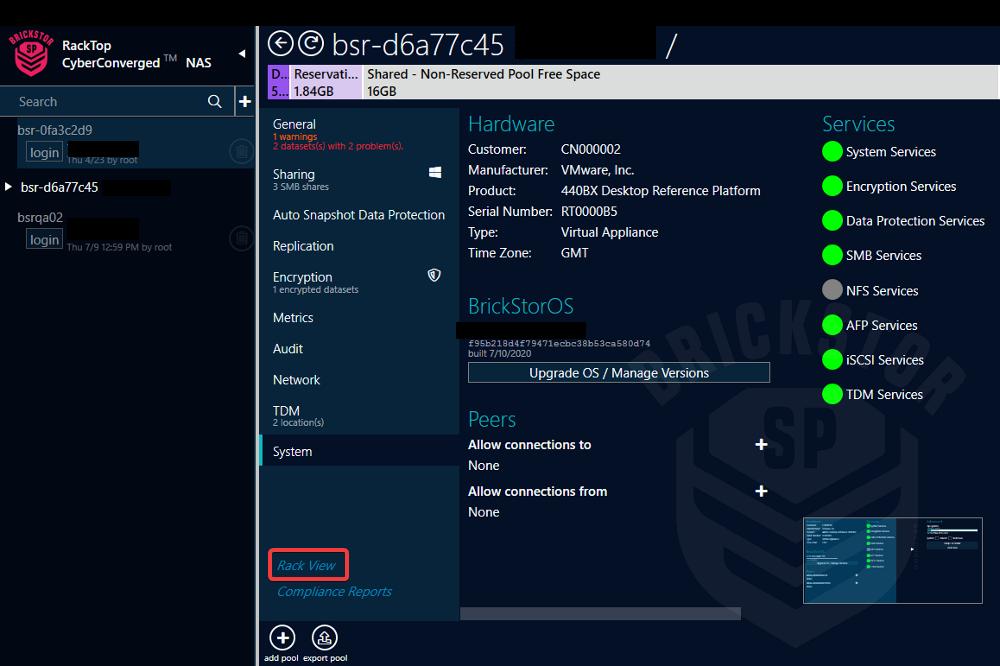
Task: Collapse the left navigation panel arrow
Action: coord(240,52)
